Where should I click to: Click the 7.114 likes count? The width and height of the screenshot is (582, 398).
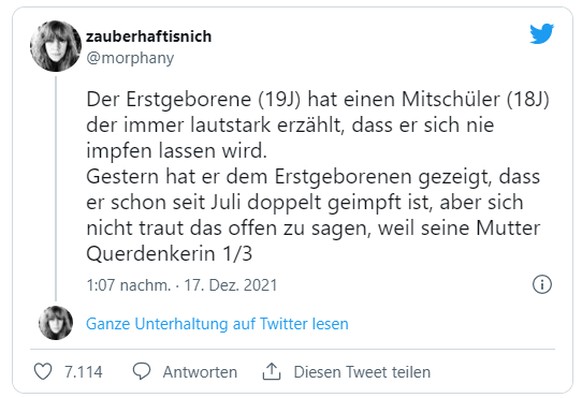(83, 372)
